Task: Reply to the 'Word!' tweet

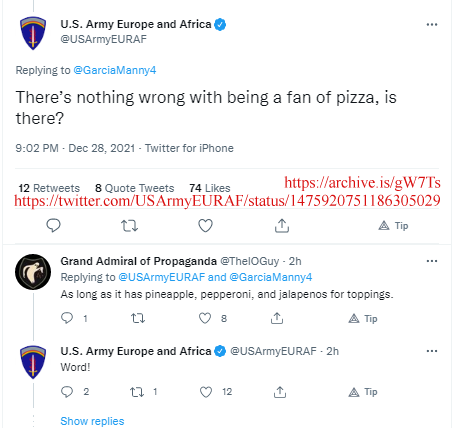Action: point(67,392)
